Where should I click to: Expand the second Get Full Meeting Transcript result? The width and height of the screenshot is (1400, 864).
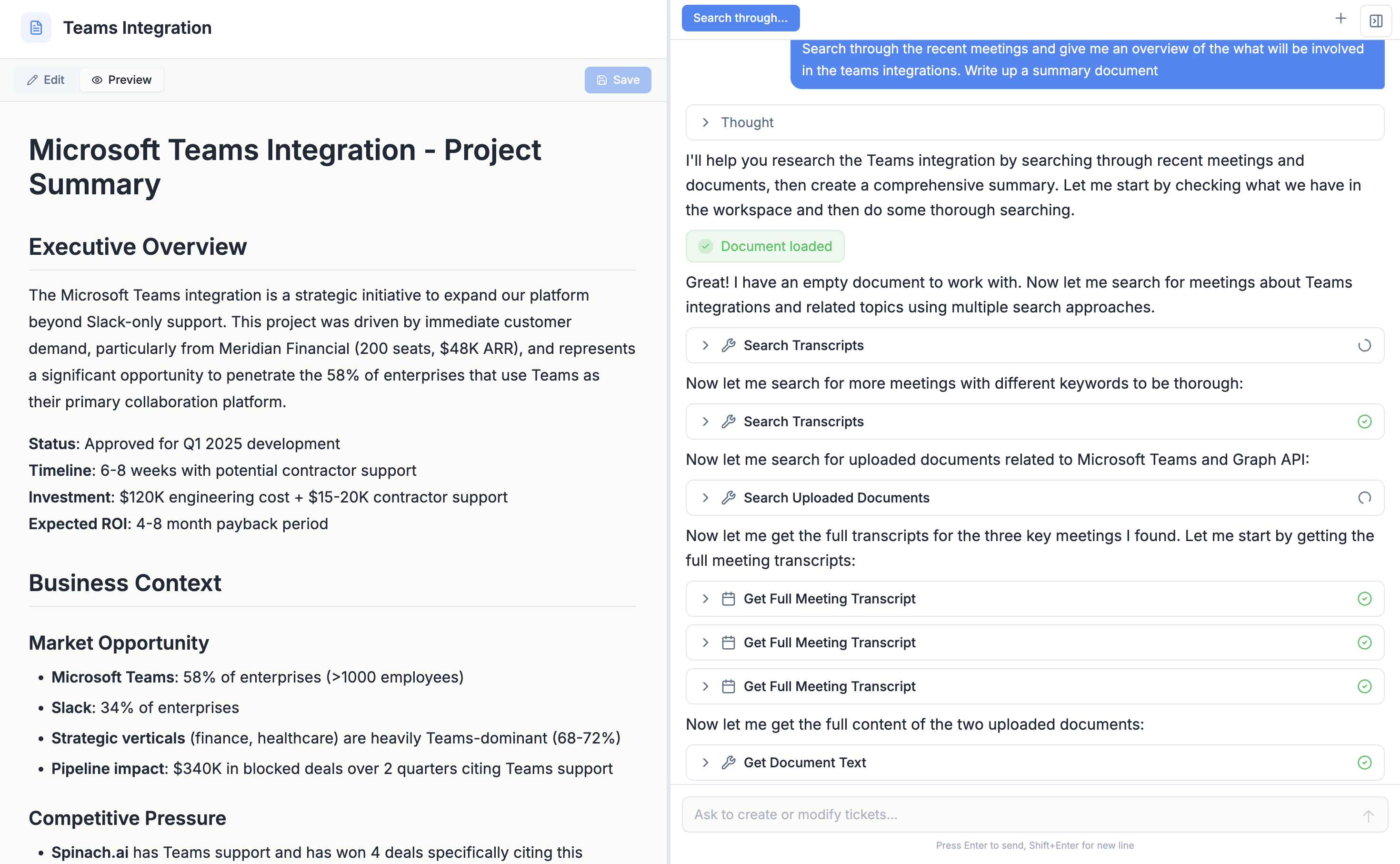[x=706, y=643]
